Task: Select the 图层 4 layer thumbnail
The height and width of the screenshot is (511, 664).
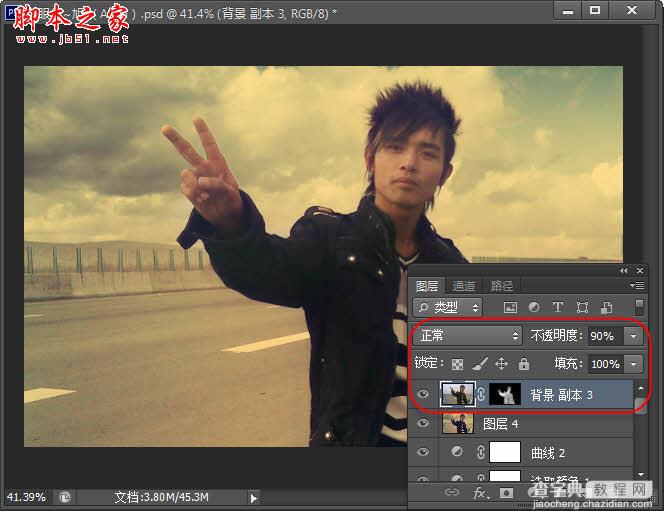Action: (457, 423)
